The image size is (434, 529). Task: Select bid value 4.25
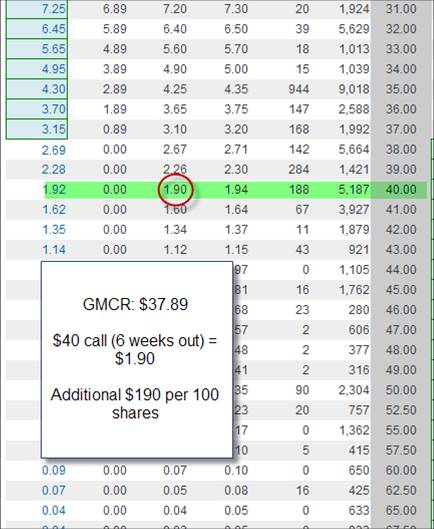[x=175, y=89]
